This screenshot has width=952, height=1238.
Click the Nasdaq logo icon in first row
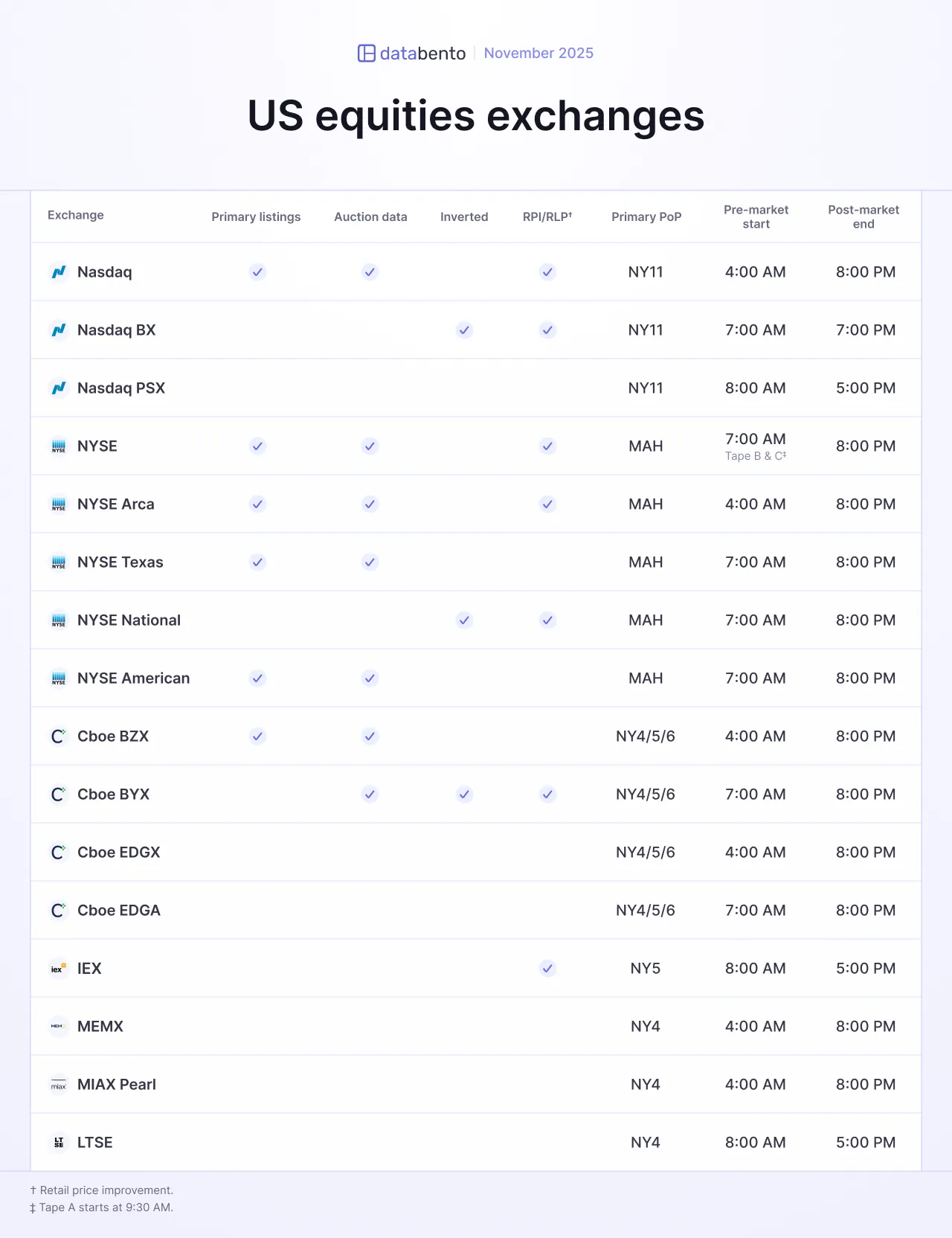[x=59, y=272]
